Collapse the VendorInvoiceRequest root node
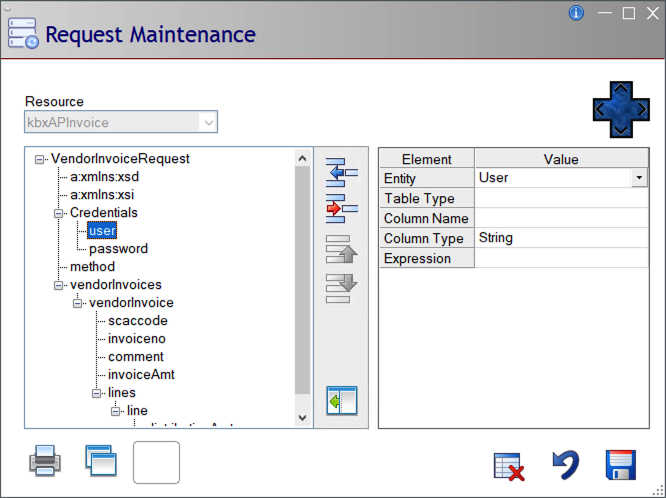 [x=39, y=159]
